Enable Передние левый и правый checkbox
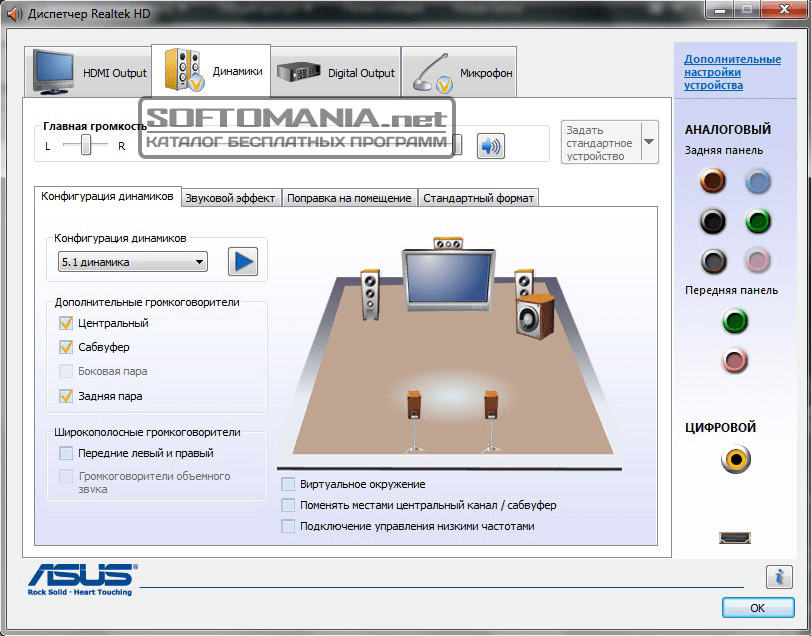 66,453
